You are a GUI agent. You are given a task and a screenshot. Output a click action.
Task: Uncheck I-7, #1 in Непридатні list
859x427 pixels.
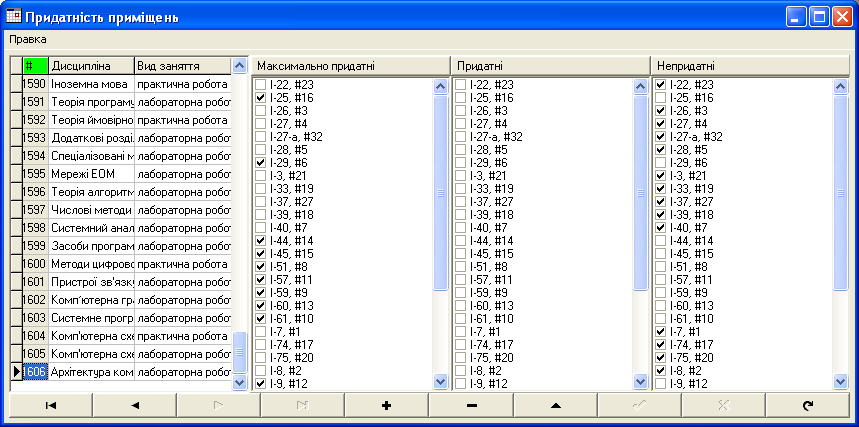point(661,332)
